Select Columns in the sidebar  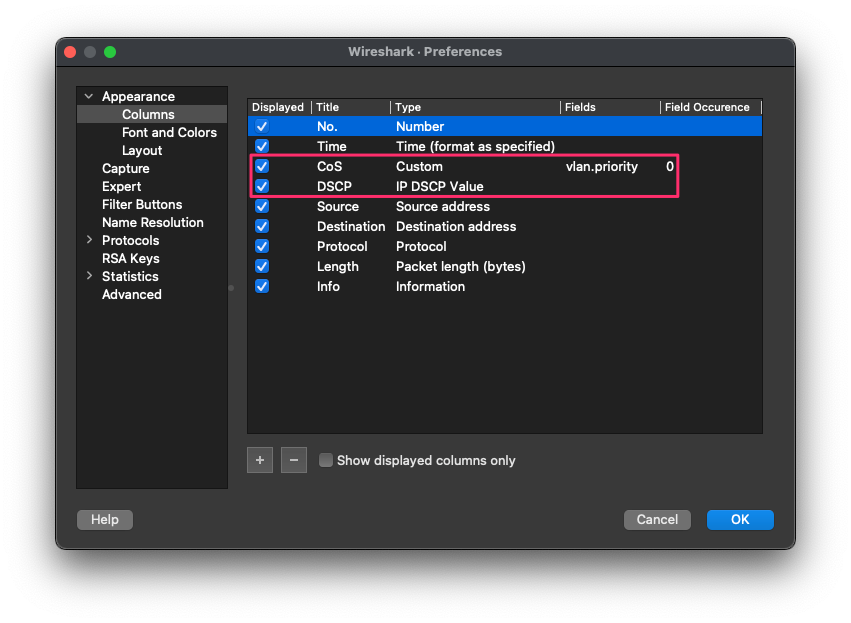pyautogui.click(x=148, y=115)
